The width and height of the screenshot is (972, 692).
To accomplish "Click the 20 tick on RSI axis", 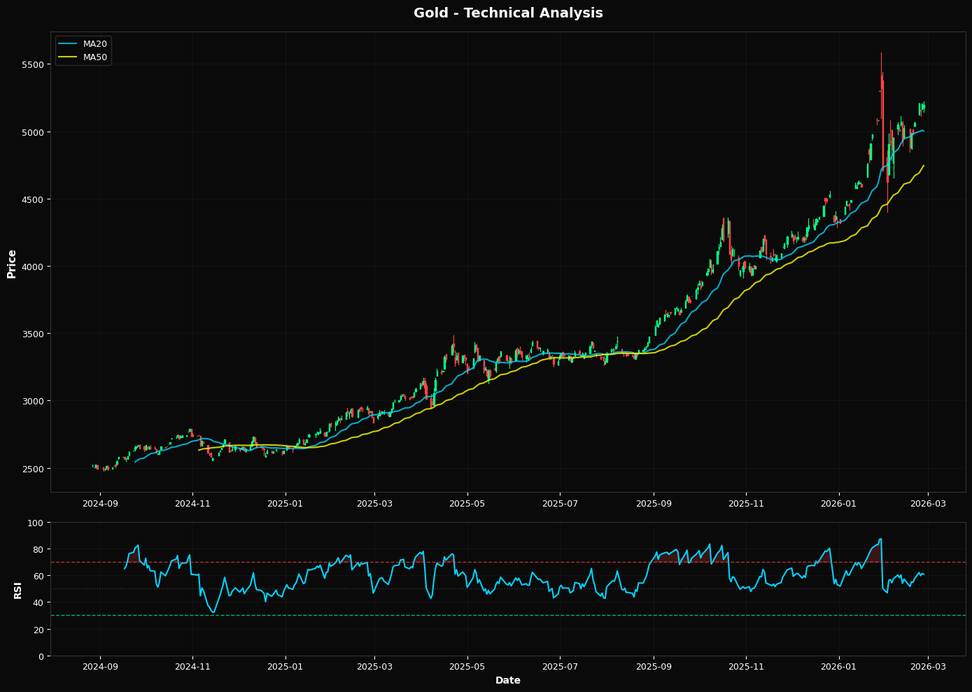I will (38, 629).
